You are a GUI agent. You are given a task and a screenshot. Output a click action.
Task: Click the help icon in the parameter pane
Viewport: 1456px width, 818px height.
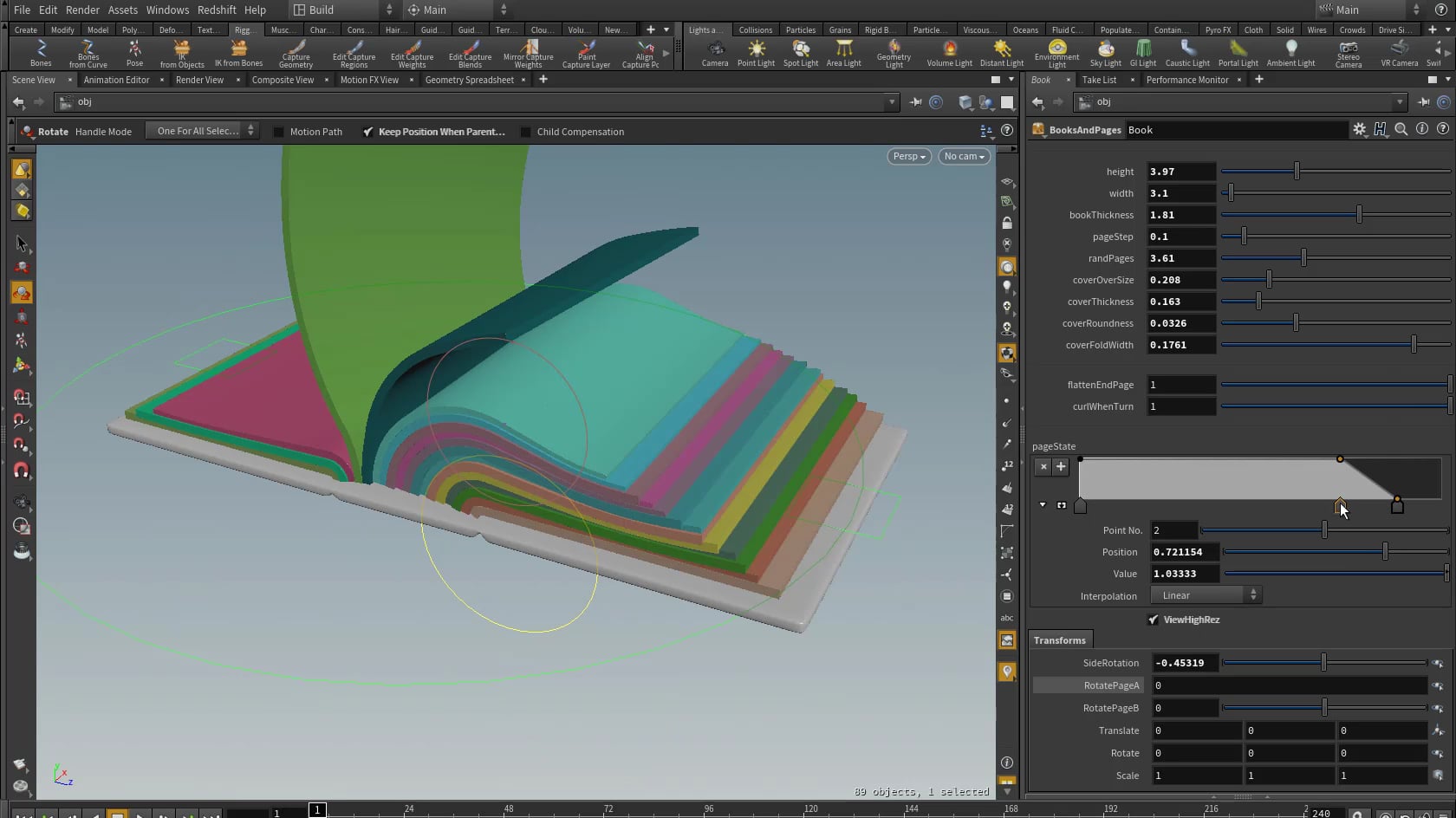(1442, 129)
